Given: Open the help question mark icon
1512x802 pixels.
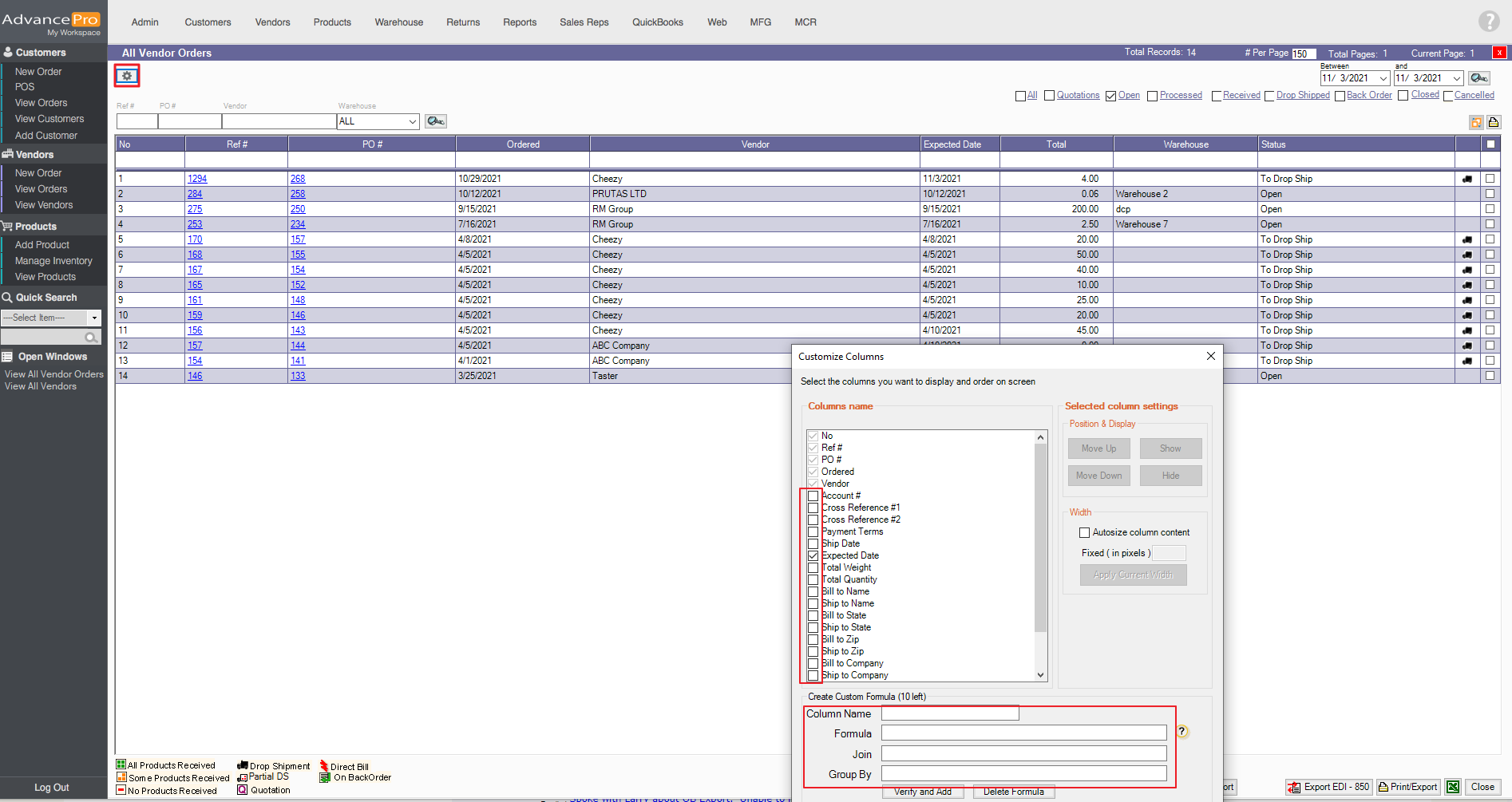Looking at the screenshot, I should pyautogui.click(x=1488, y=22).
